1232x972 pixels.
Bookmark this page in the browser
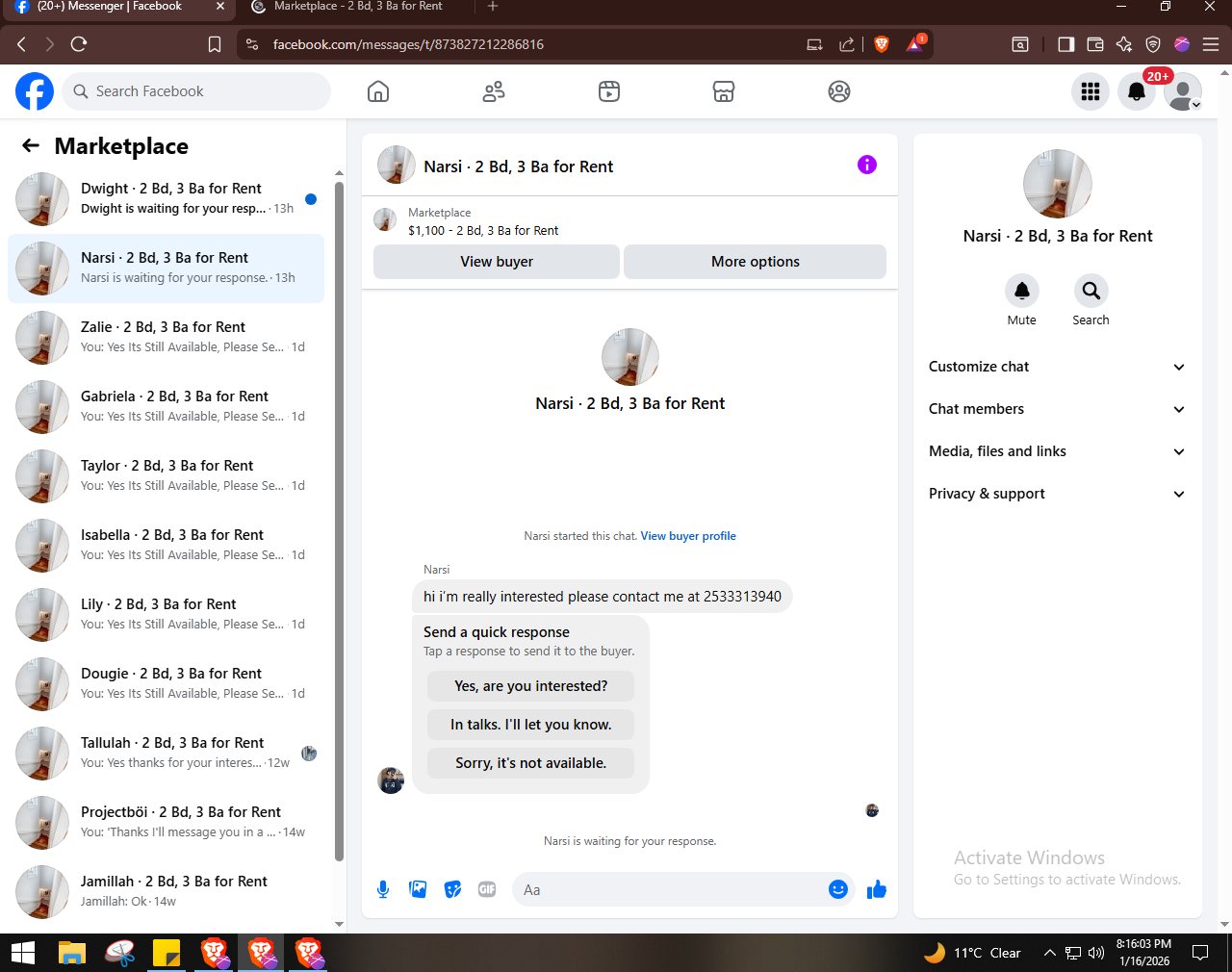click(215, 44)
